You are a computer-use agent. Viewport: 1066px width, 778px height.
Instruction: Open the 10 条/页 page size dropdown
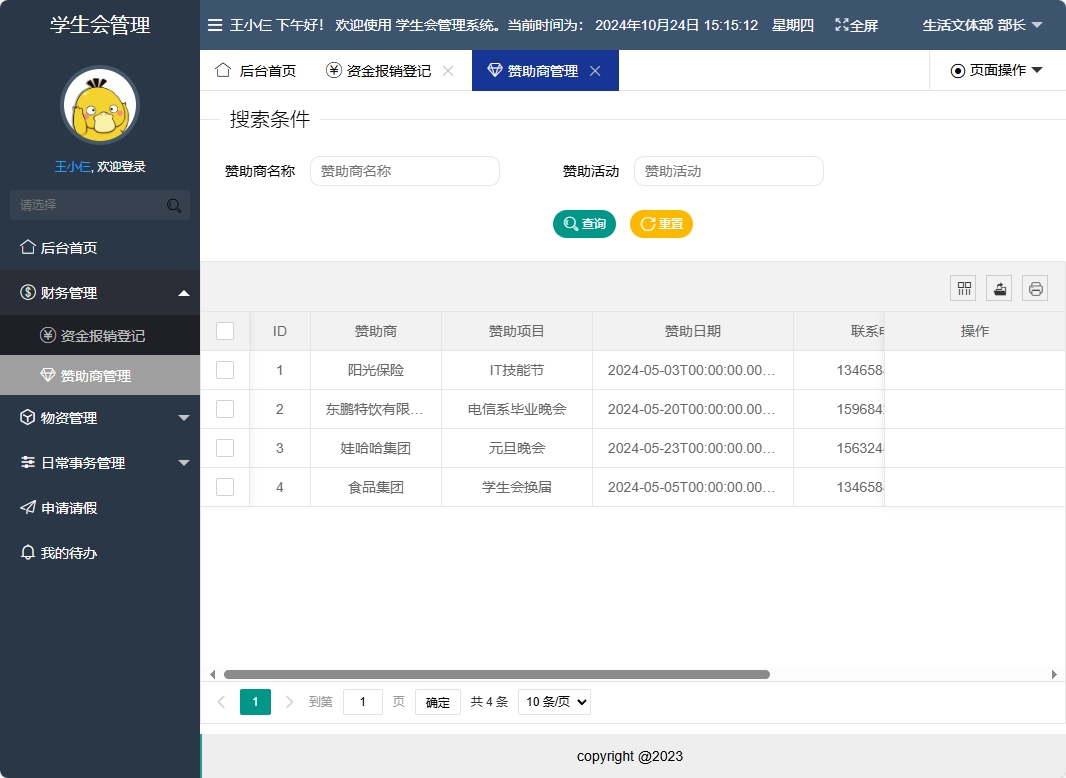[554, 701]
